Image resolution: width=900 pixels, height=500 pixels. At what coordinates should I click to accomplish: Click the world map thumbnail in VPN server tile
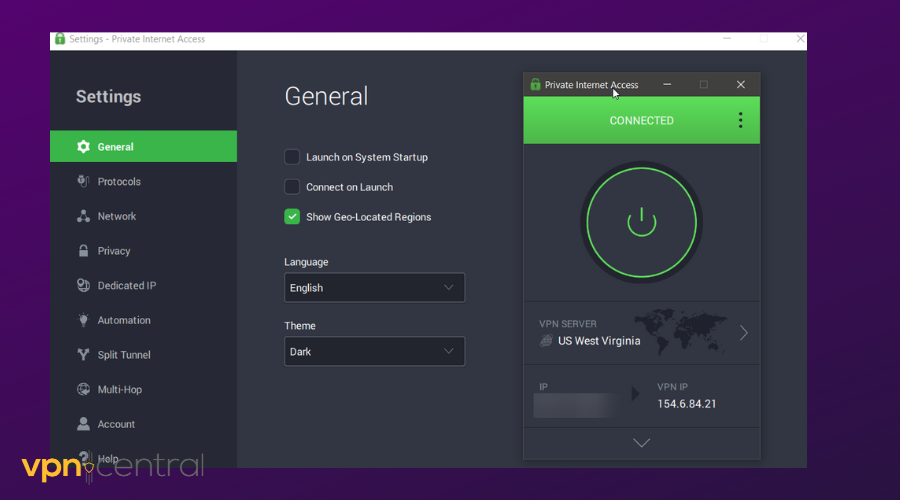tap(681, 330)
